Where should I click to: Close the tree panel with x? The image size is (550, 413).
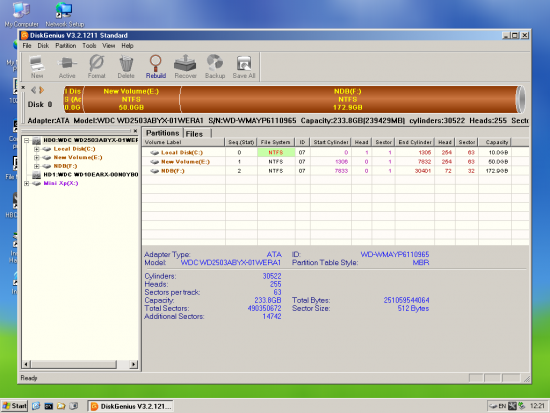[x=135, y=131]
